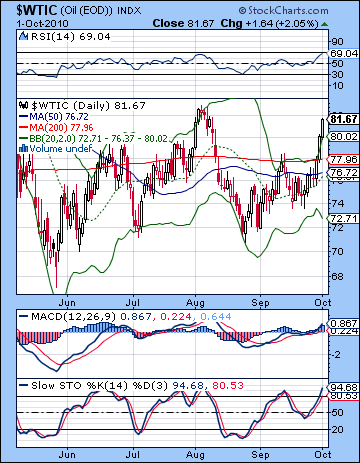Screen dimensions: 360x463
Task: Click the Sep marker under the stochastic panel
Action: pos(260,455)
